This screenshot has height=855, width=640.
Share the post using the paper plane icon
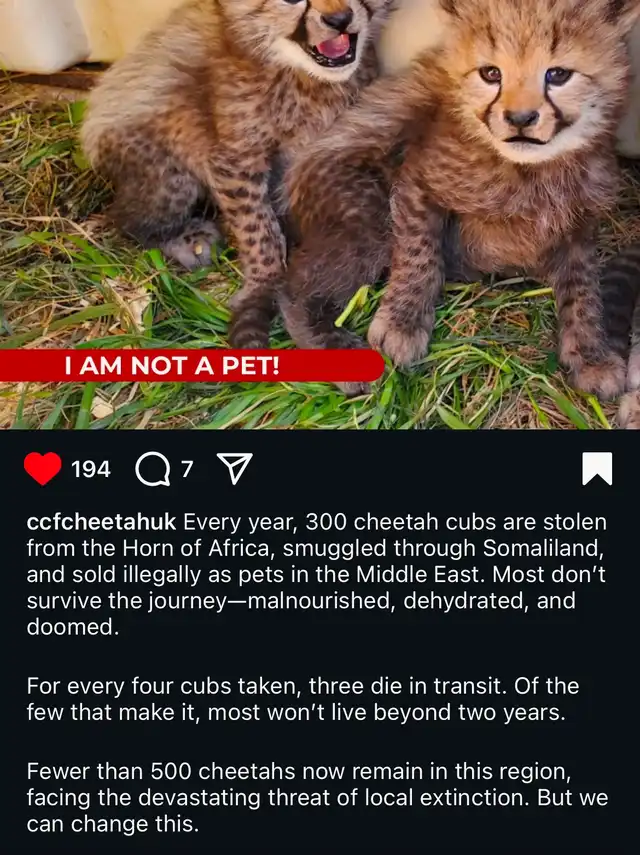pyautogui.click(x=235, y=468)
